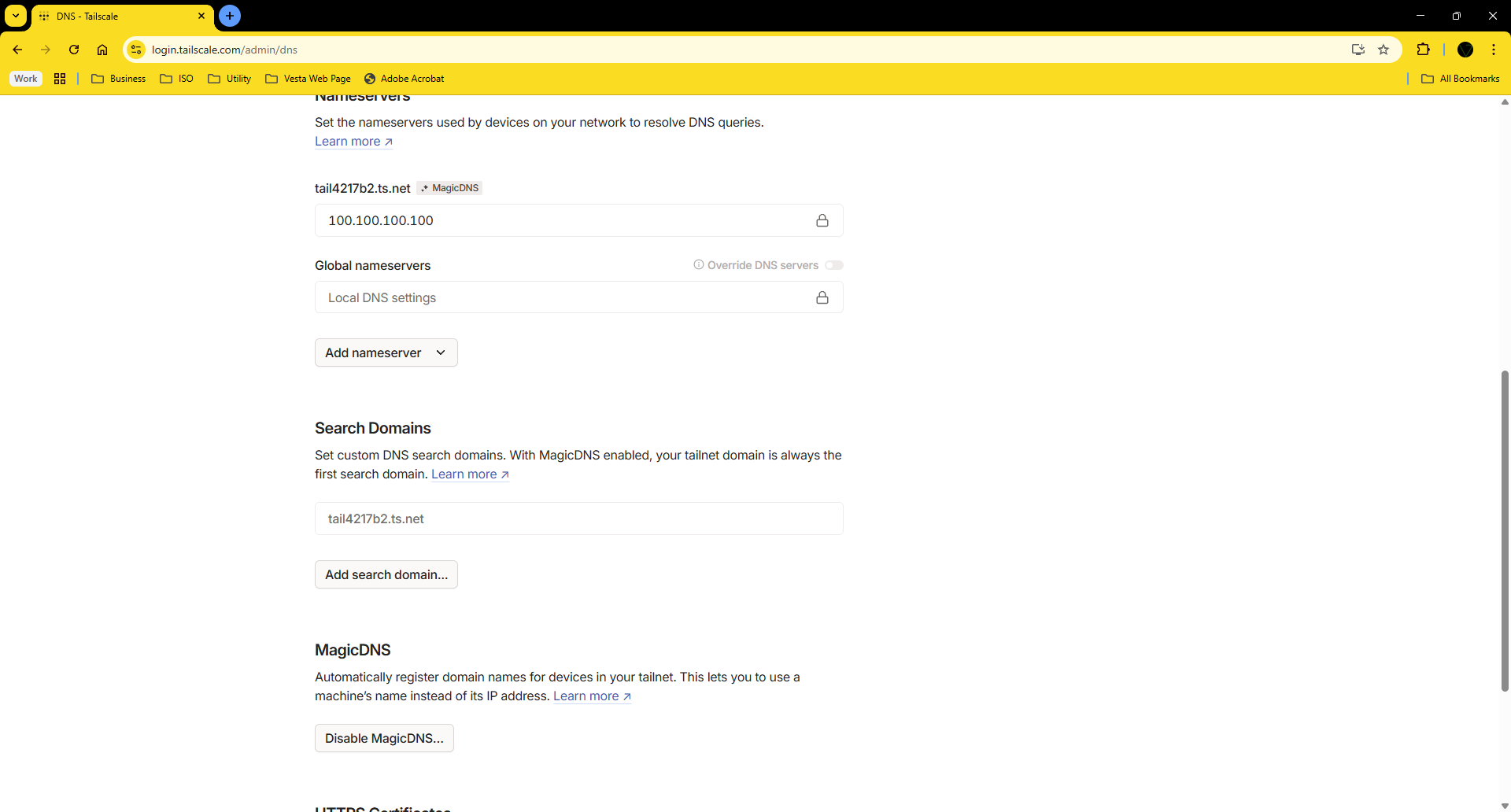Image resolution: width=1511 pixels, height=812 pixels.
Task: Click the address bar URL
Action: click(224, 50)
